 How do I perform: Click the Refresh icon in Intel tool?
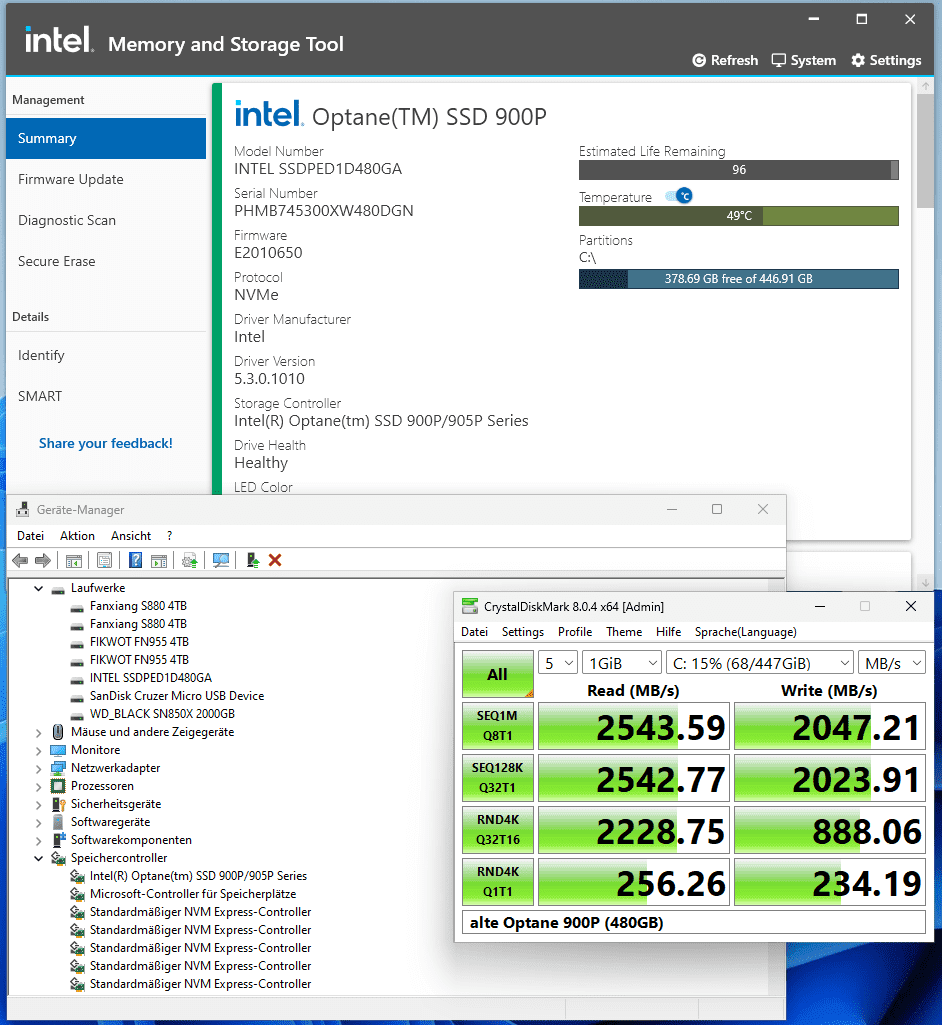pos(699,60)
